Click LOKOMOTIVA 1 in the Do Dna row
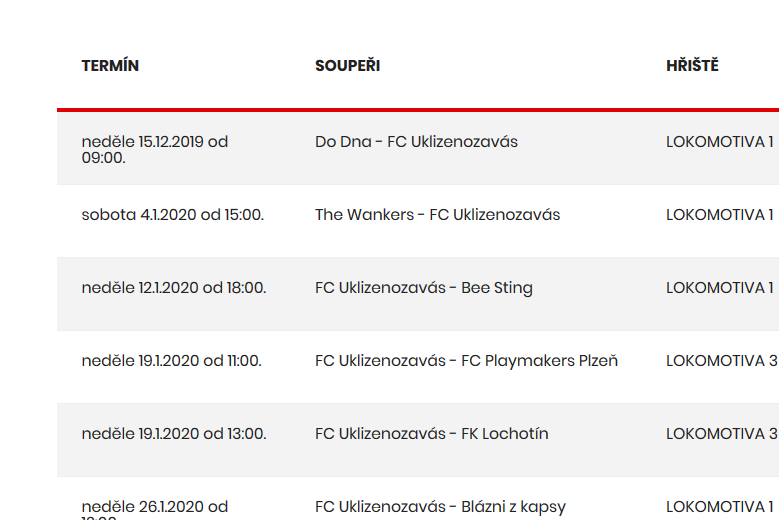This screenshot has height=520, width=779. pos(719,142)
